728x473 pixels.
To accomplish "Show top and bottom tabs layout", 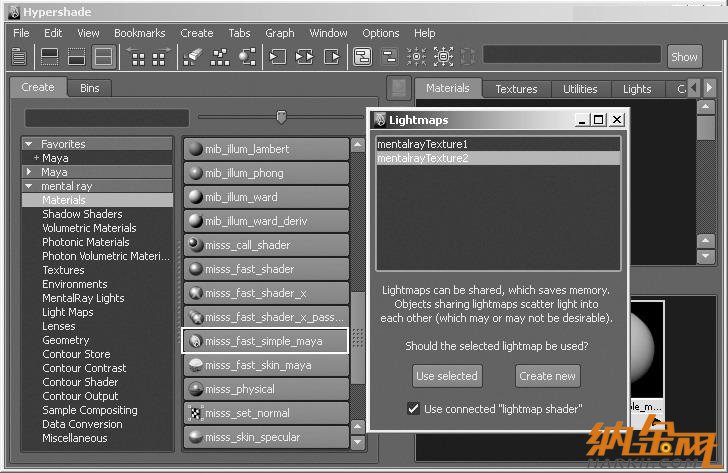I will (x=103, y=57).
